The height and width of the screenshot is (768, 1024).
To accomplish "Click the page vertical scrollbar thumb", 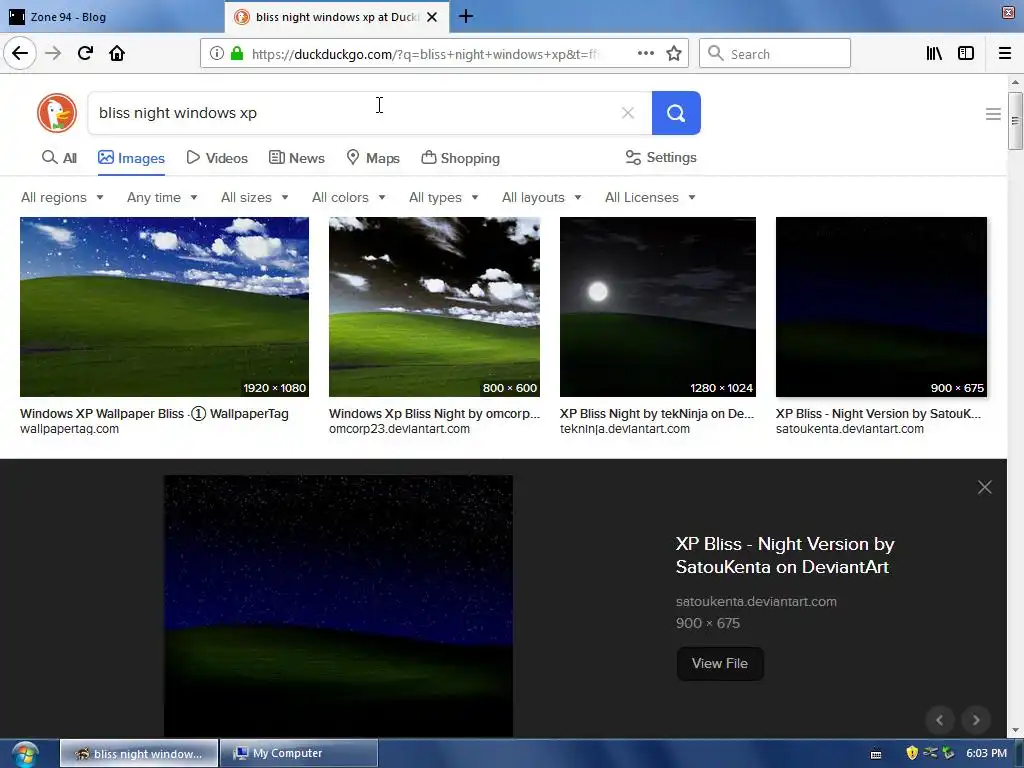I will click(1015, 121).
